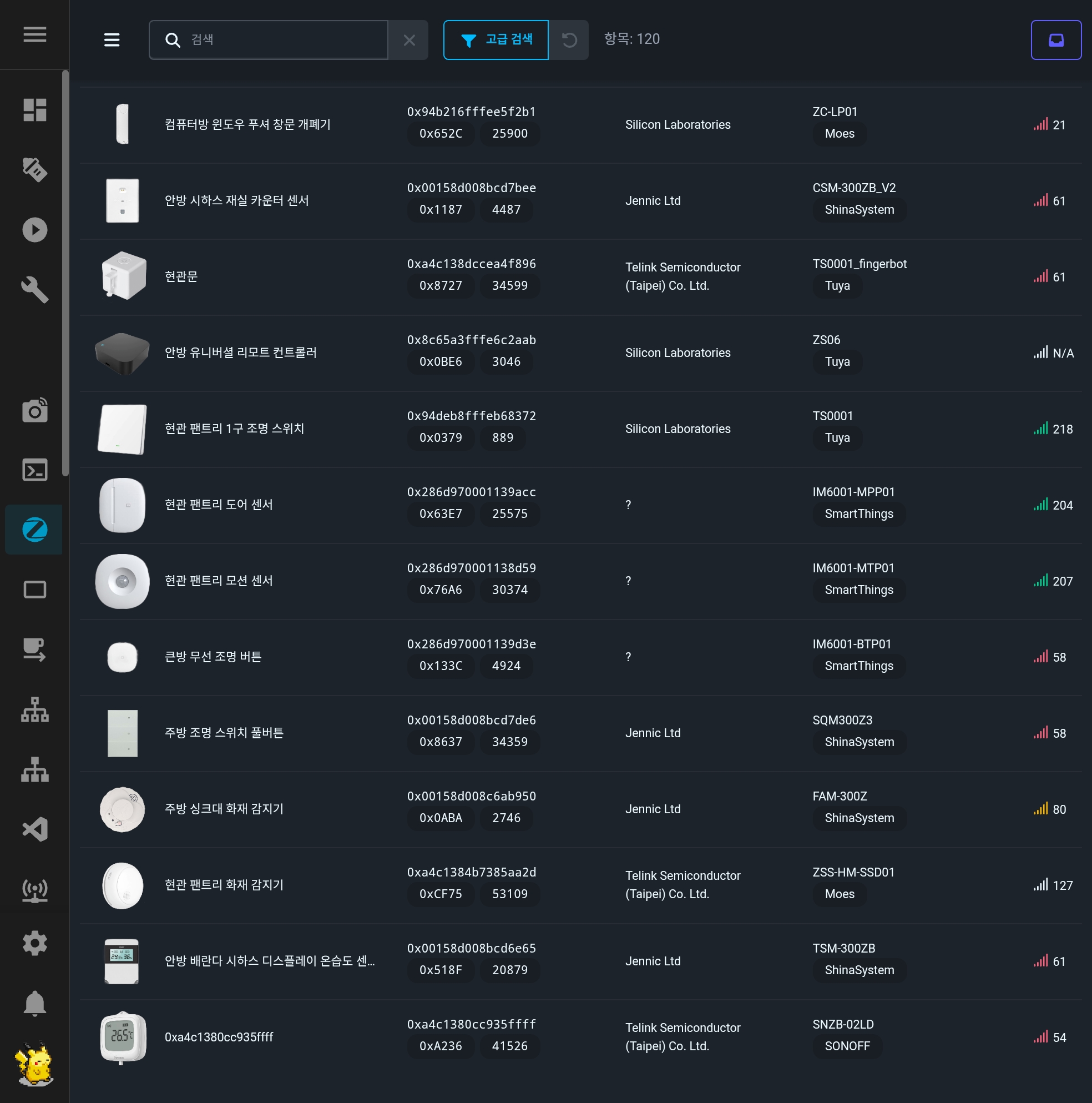Click the 현관 팬트리 모션 센서 thumbnail
Viewport: 1092px width, 1103px height.
coord(122,581)
